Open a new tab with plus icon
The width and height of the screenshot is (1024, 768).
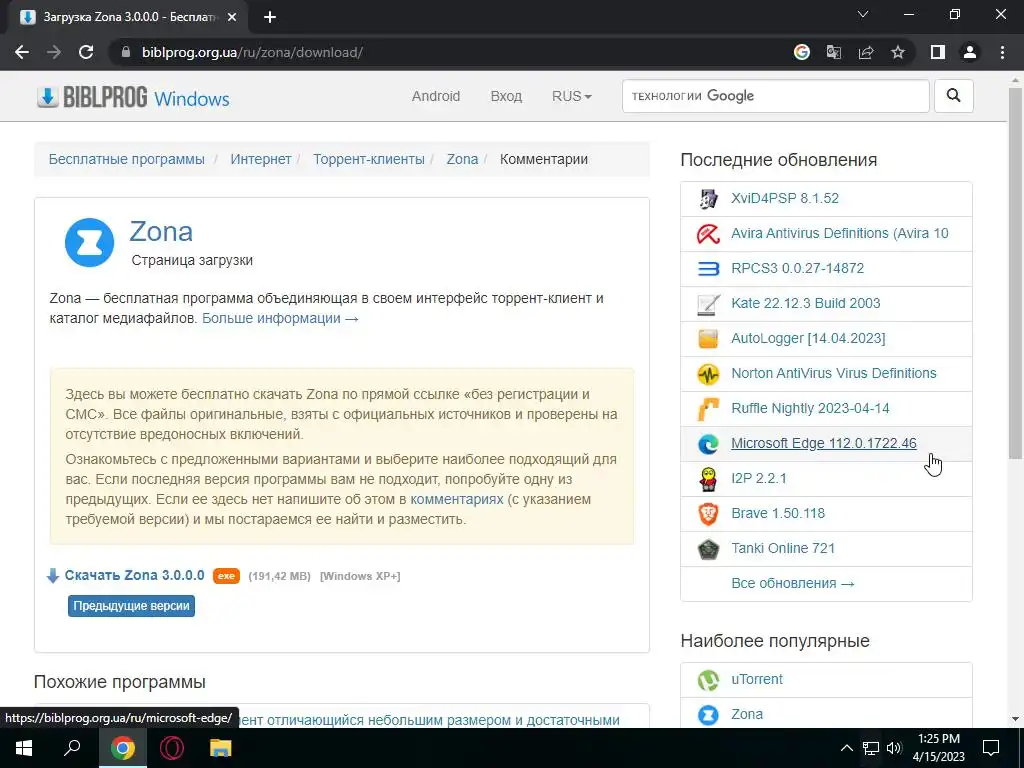click(270, 18)
